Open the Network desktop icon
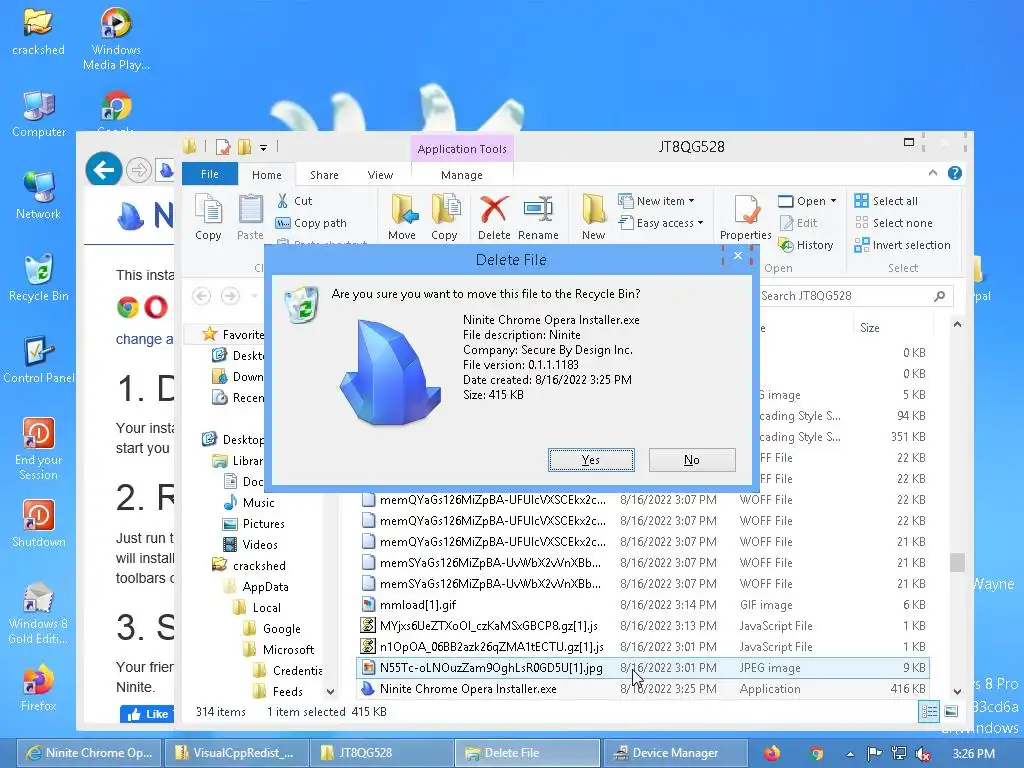This screenshot has height=768, width=1024. tap(39, 197)
